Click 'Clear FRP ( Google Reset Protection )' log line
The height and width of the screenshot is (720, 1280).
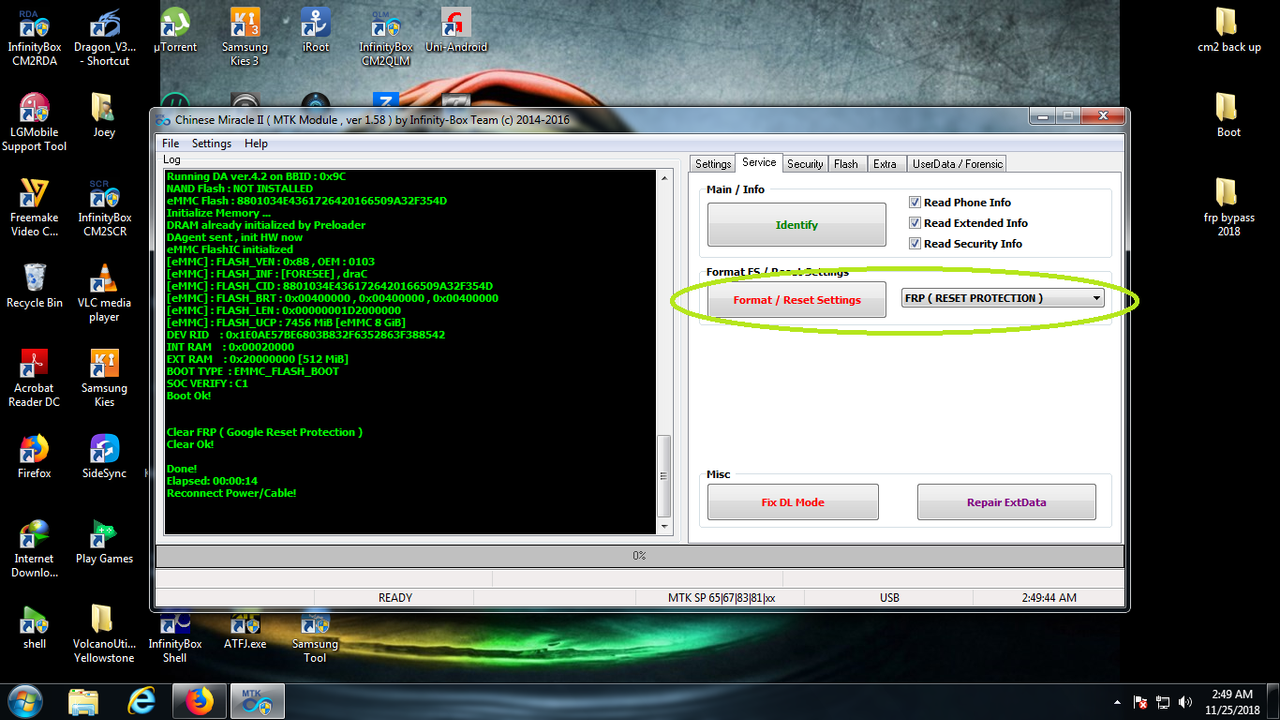[264, 432]
